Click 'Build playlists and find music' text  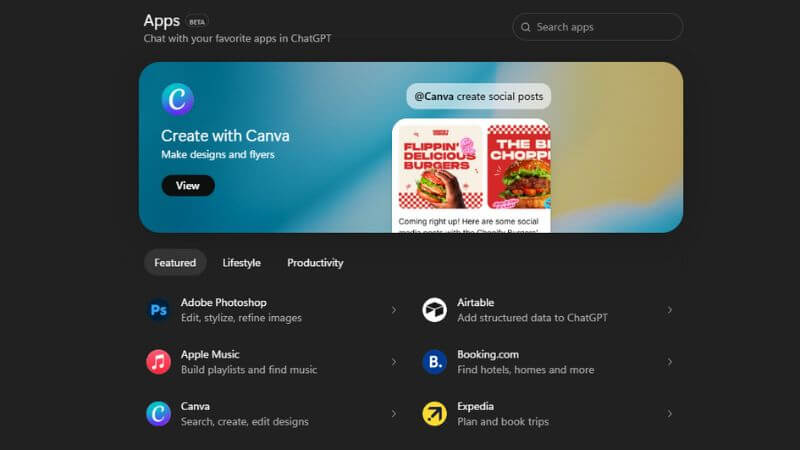pos(249,370)
